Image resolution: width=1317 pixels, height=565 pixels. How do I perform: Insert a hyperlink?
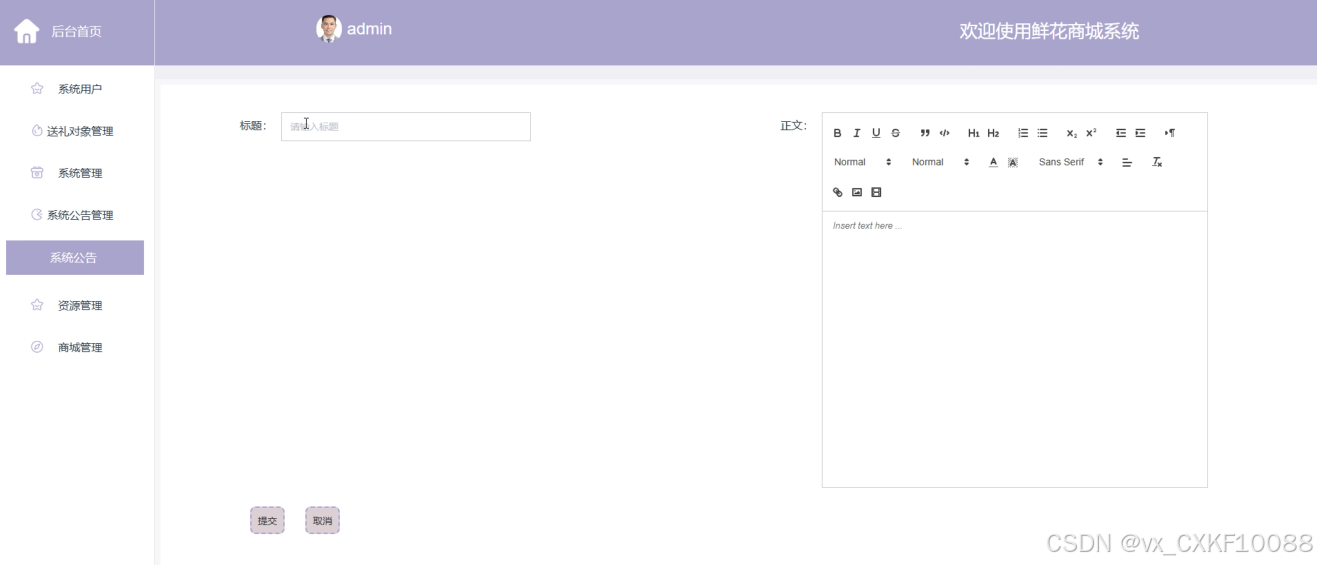(x=838, y=192)
